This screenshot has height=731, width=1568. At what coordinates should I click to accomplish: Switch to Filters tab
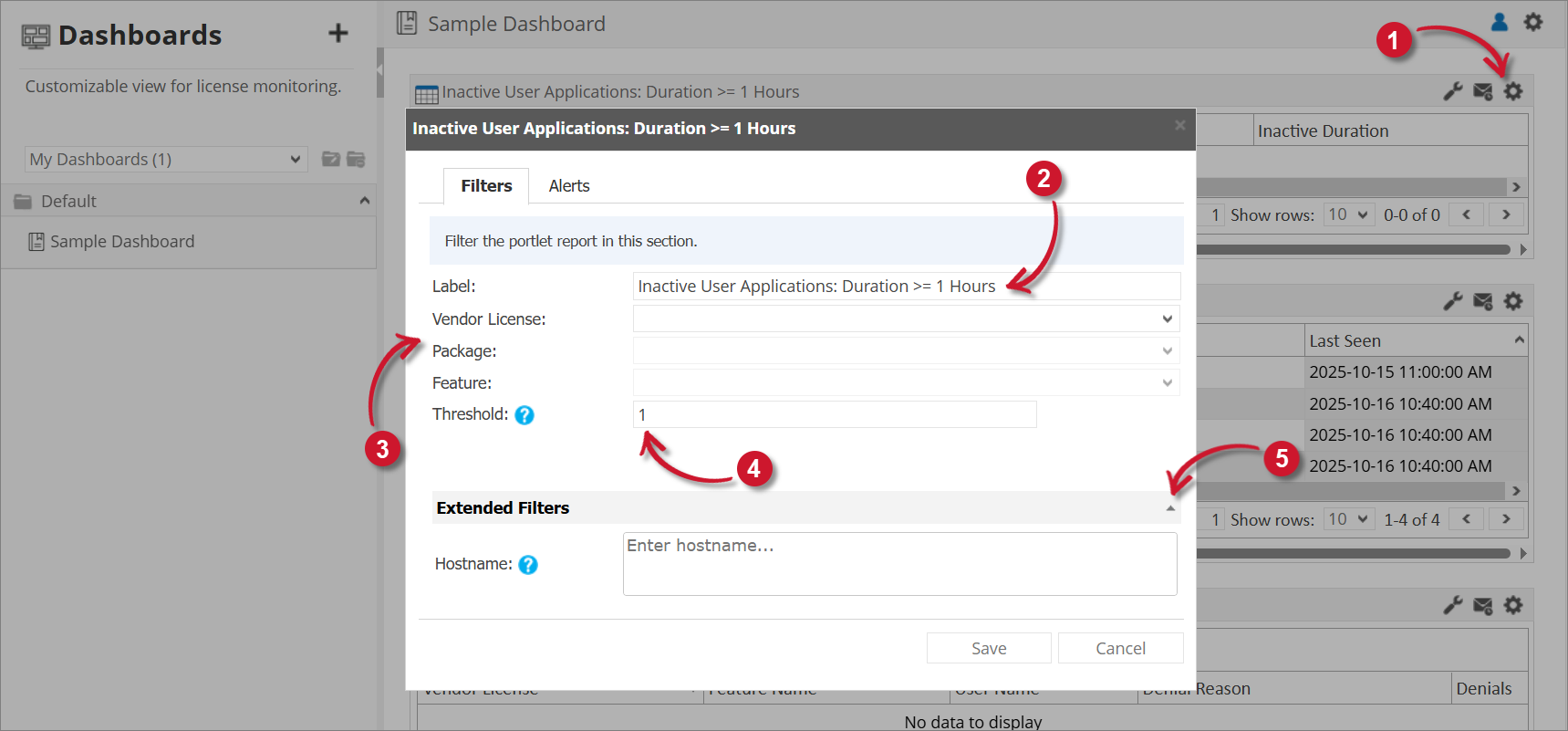(x=486, y=186)
